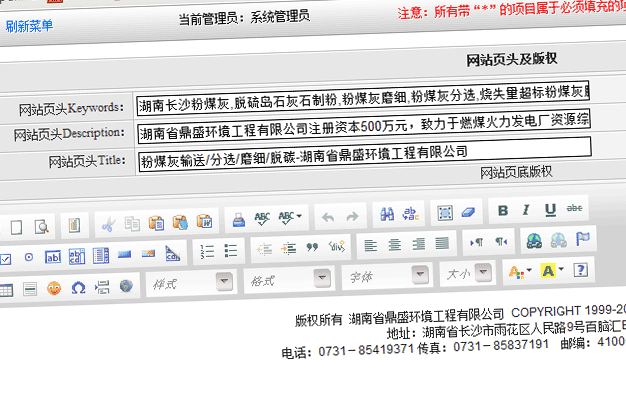Click the 网站页头Keywords input field
Screen dimensions: 626x412
[x=363, y=98]
